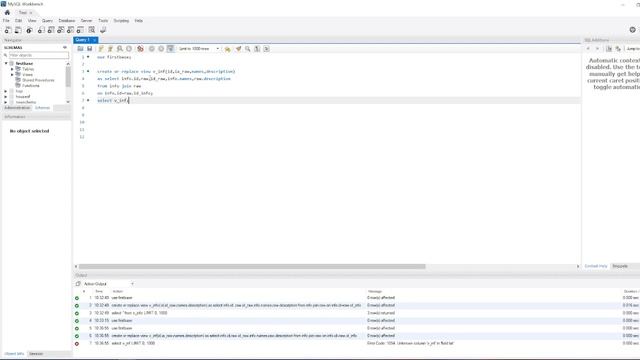The image size is (640, 360).
Task: Toggle continue-on-error execution icon
Action: (x=140, y=49)
